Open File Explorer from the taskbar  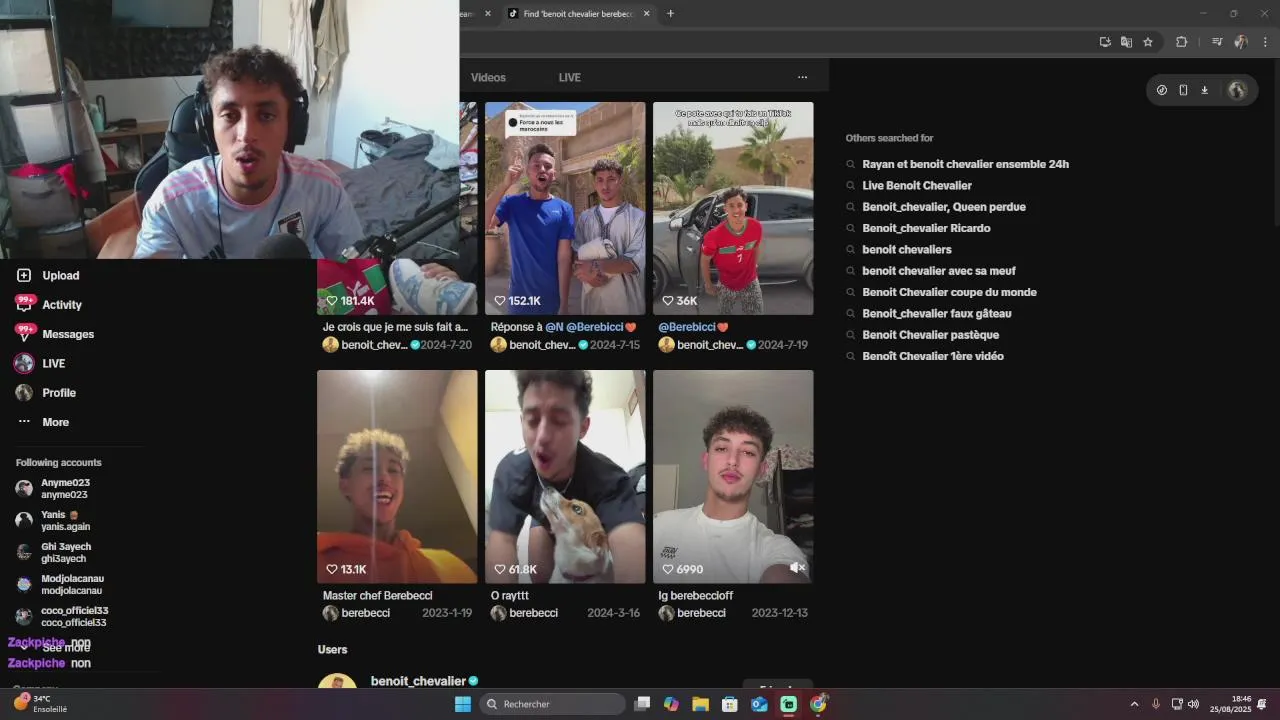(x=700, y=704)
